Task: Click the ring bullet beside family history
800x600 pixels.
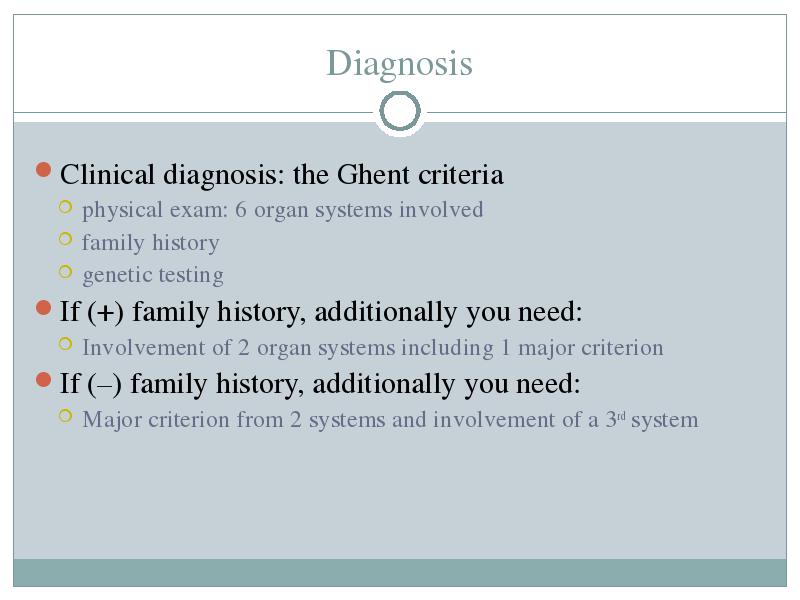Action: tap(65, 239)
